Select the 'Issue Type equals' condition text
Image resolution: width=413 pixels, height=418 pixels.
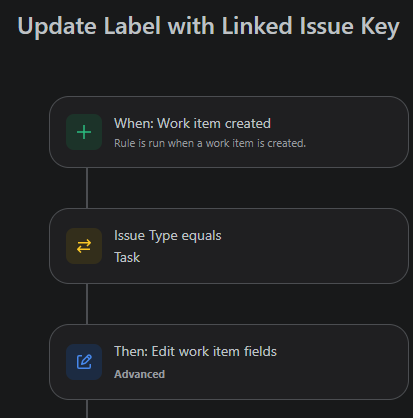coord(168,236)
